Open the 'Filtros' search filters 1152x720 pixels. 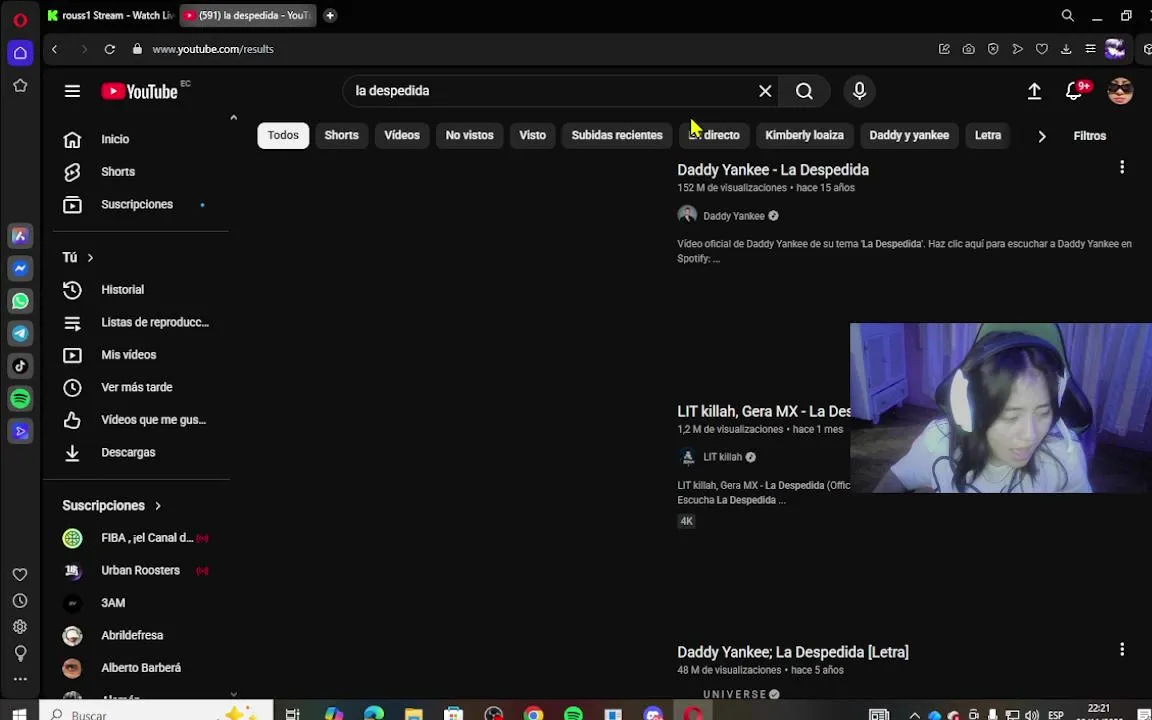(1090, 136)
